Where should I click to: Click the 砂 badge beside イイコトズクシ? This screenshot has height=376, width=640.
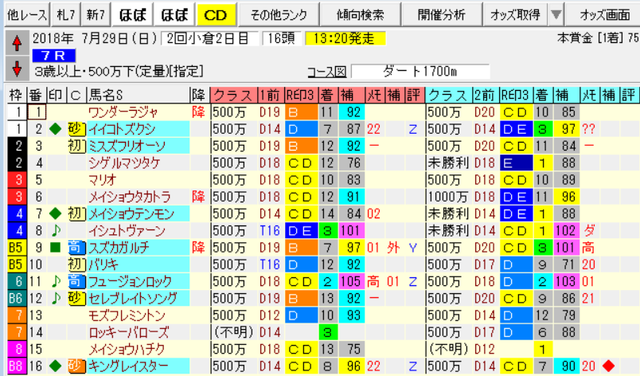tap(76, 129)
